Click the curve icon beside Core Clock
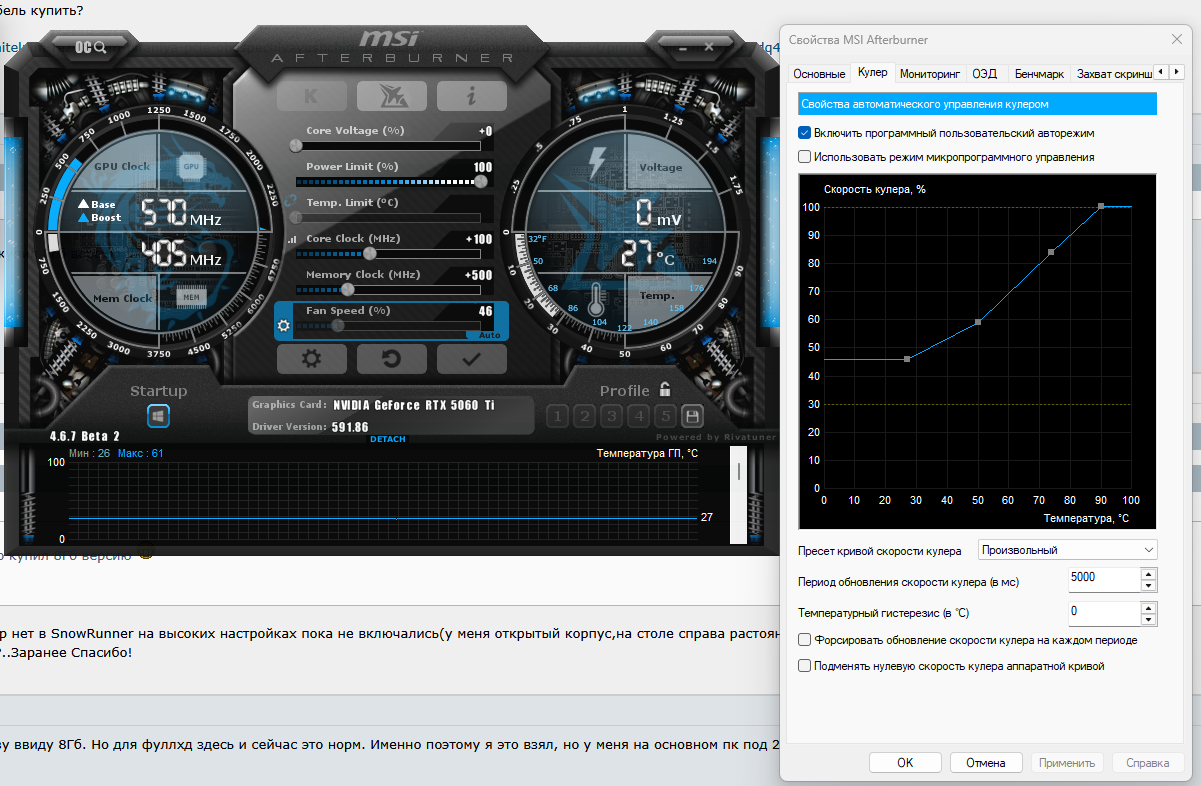 tap(292, 240)
